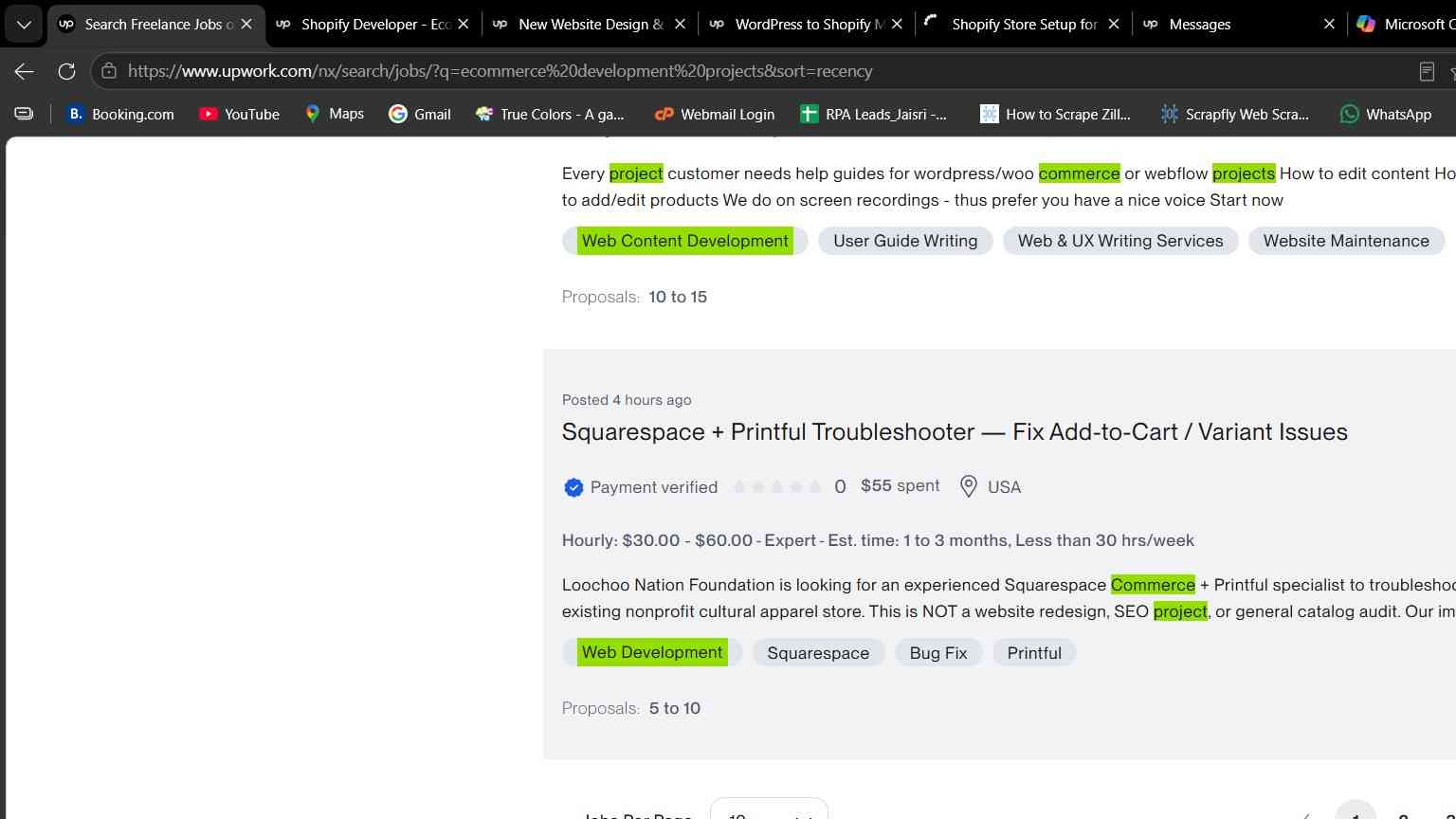Click the reader view icon in address bar
The height and width of the screenshot is (819, 1456).
coord(1427,71)
